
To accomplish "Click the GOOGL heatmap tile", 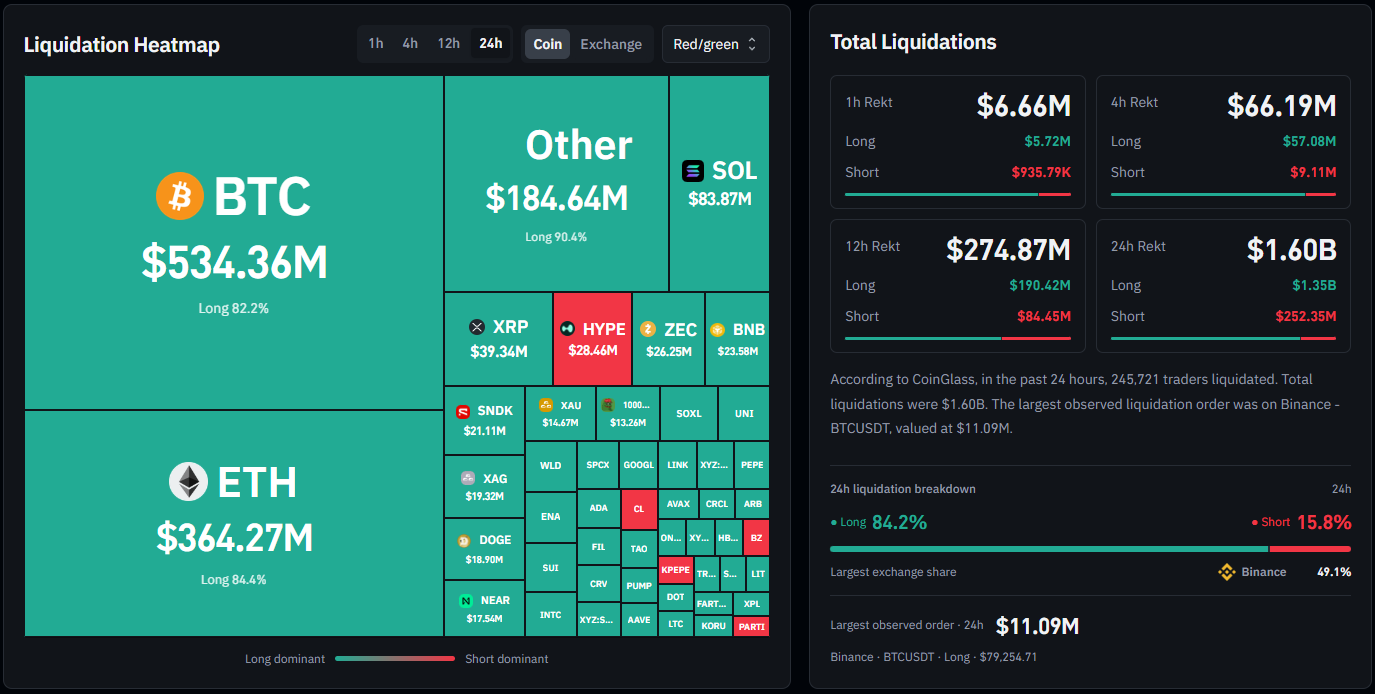I will coord(638,465).
